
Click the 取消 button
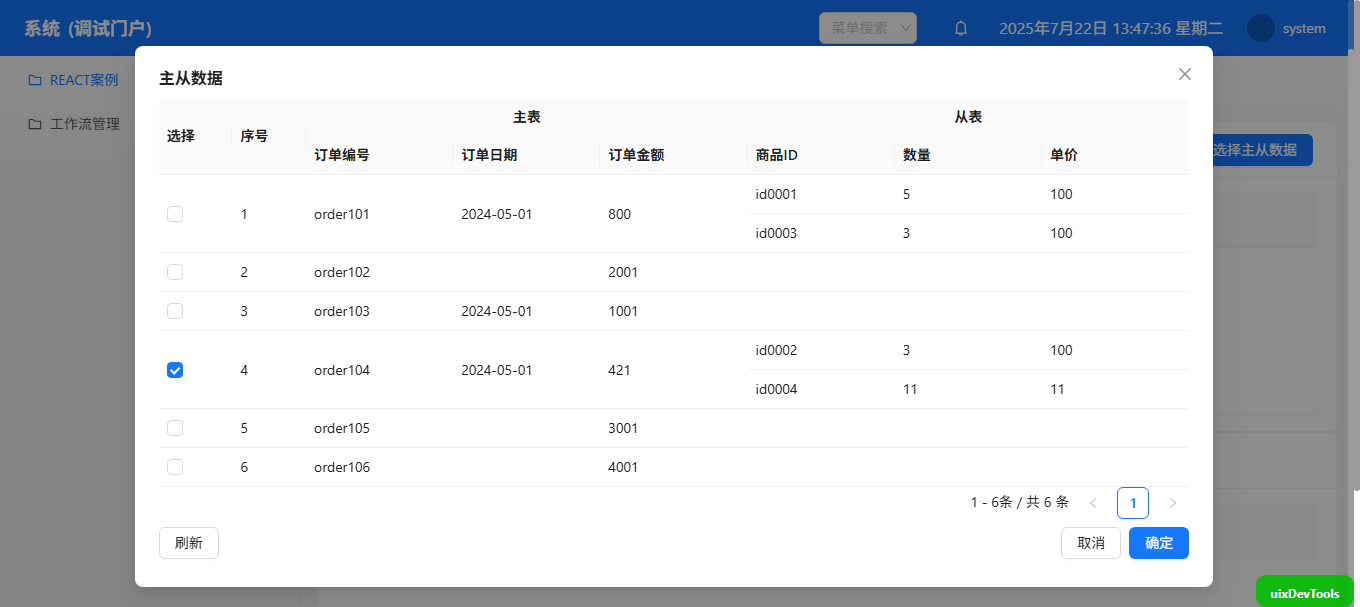pyautogui.click(x=1091, y=543)
